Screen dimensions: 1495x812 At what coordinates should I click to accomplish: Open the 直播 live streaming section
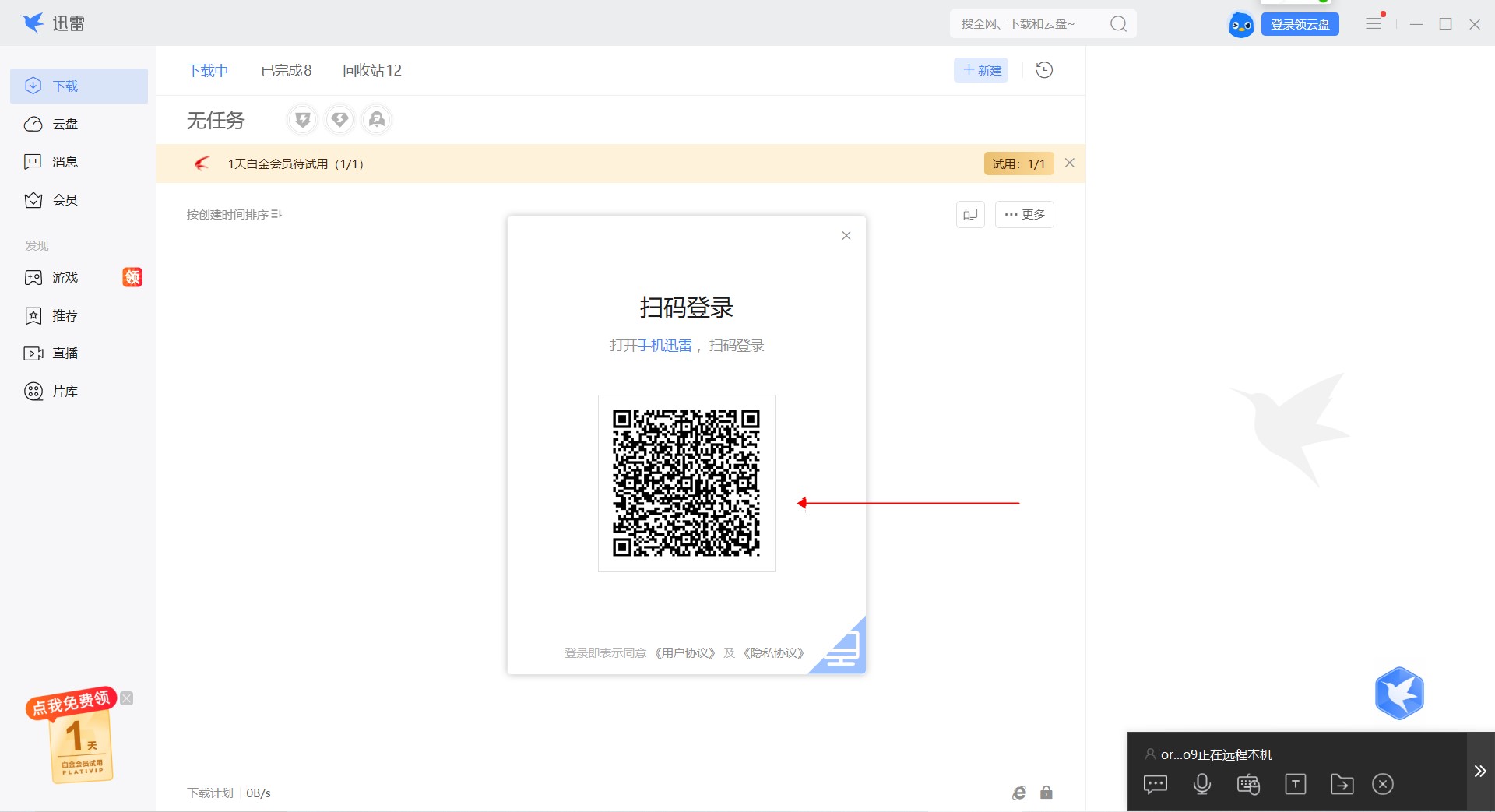(79, 353)
